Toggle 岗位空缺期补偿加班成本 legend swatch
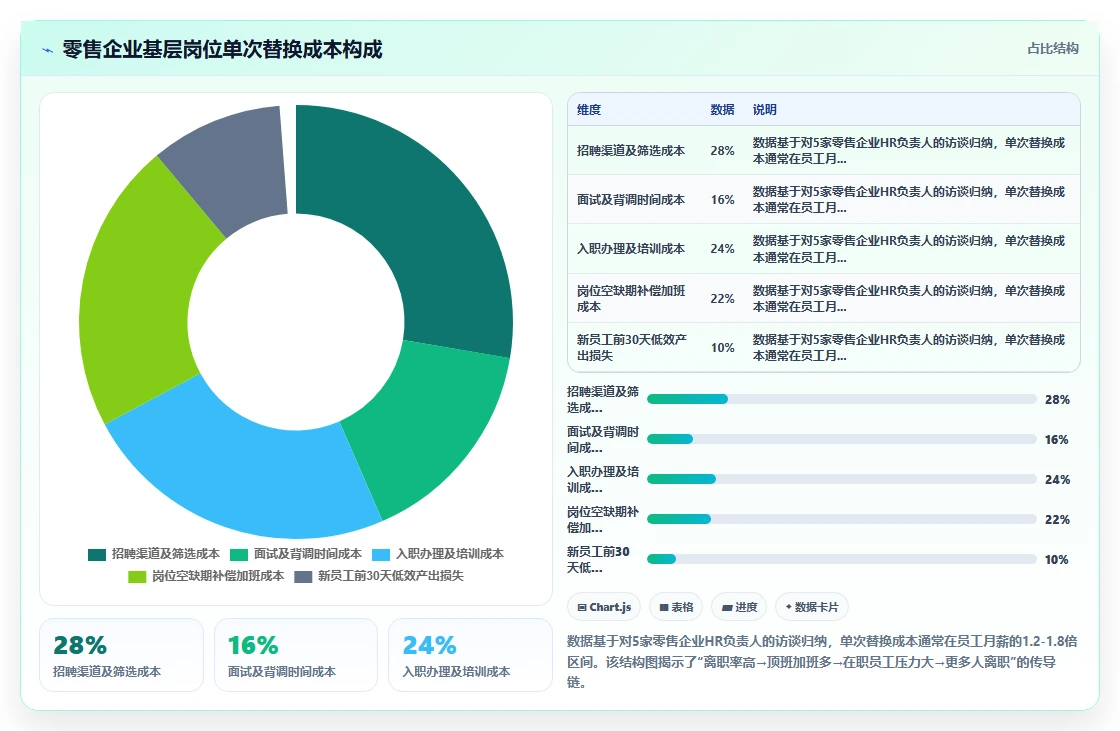The height and width of the screenshot is (731, 1120). (x=136, y=577)
